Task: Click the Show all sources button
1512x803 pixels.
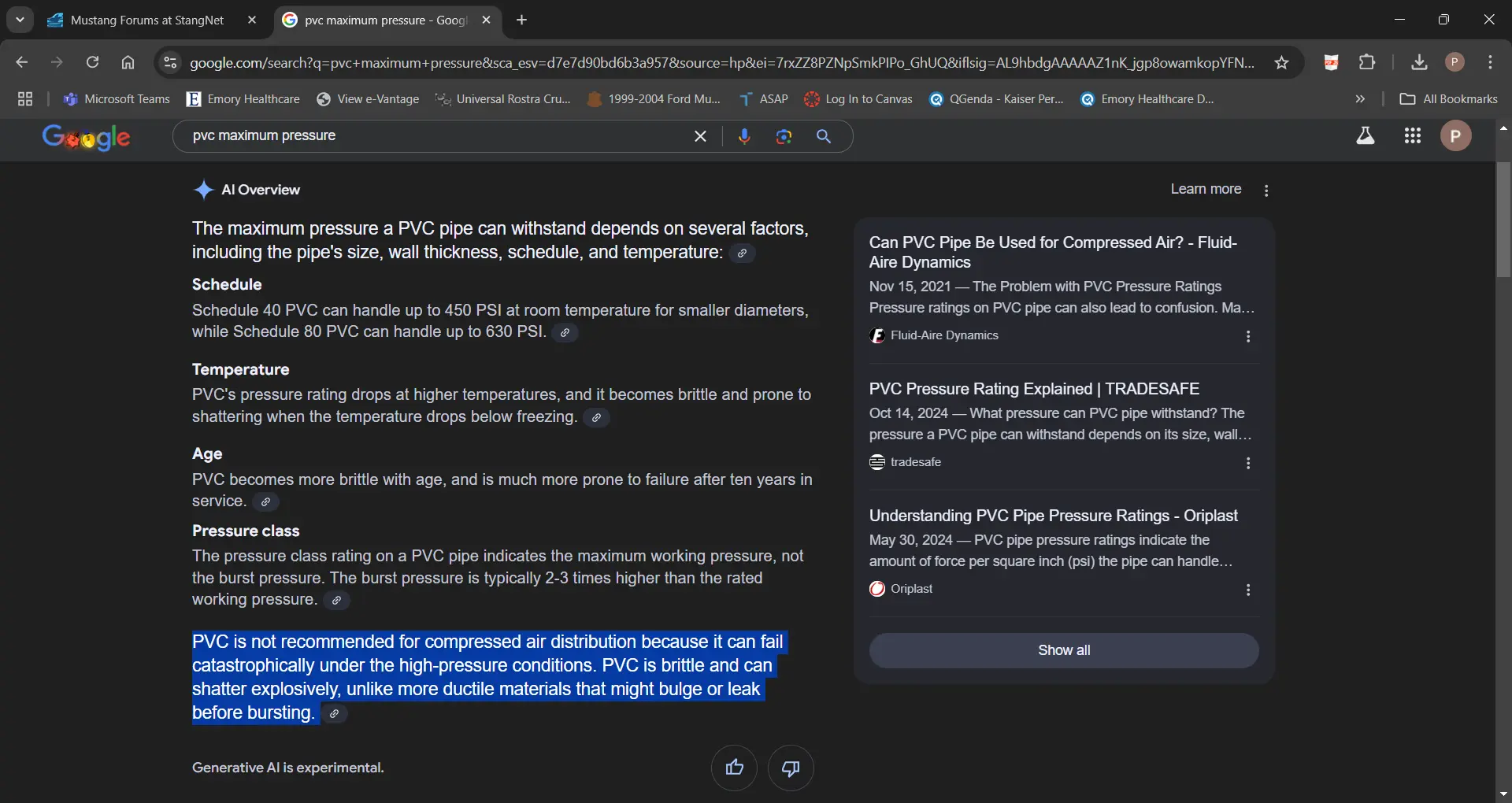Action: pos(1064,650)
